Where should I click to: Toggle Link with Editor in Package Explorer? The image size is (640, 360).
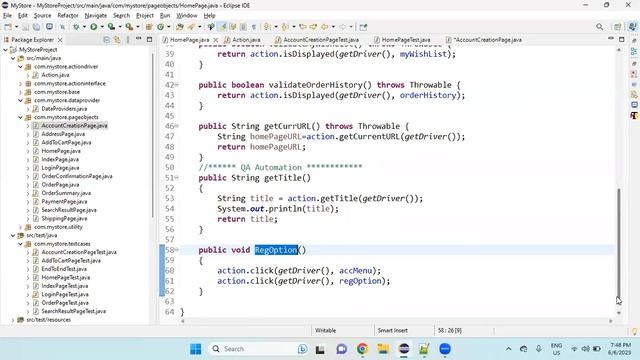[x=117, y=40]
